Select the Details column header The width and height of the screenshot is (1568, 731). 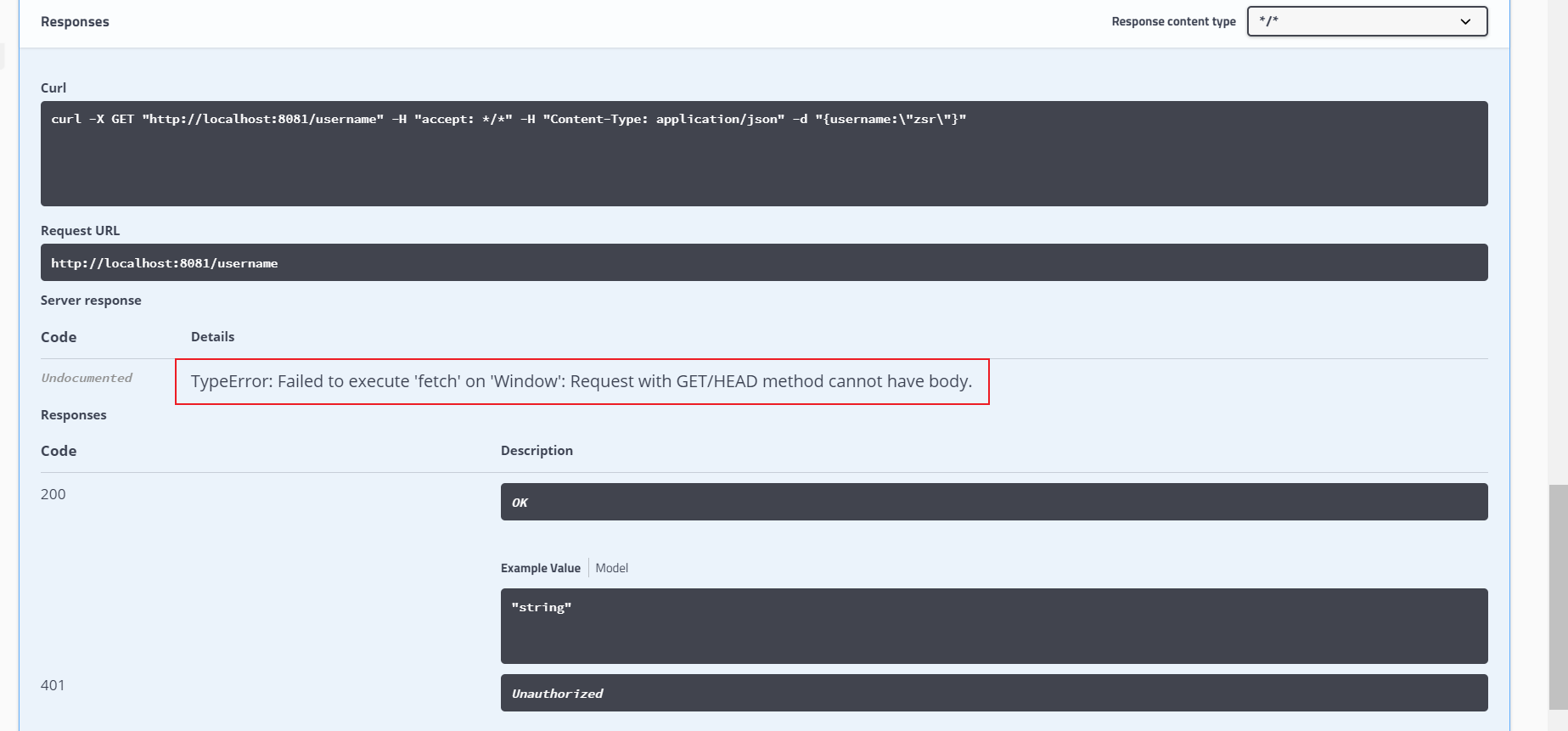tap(212, 337)
